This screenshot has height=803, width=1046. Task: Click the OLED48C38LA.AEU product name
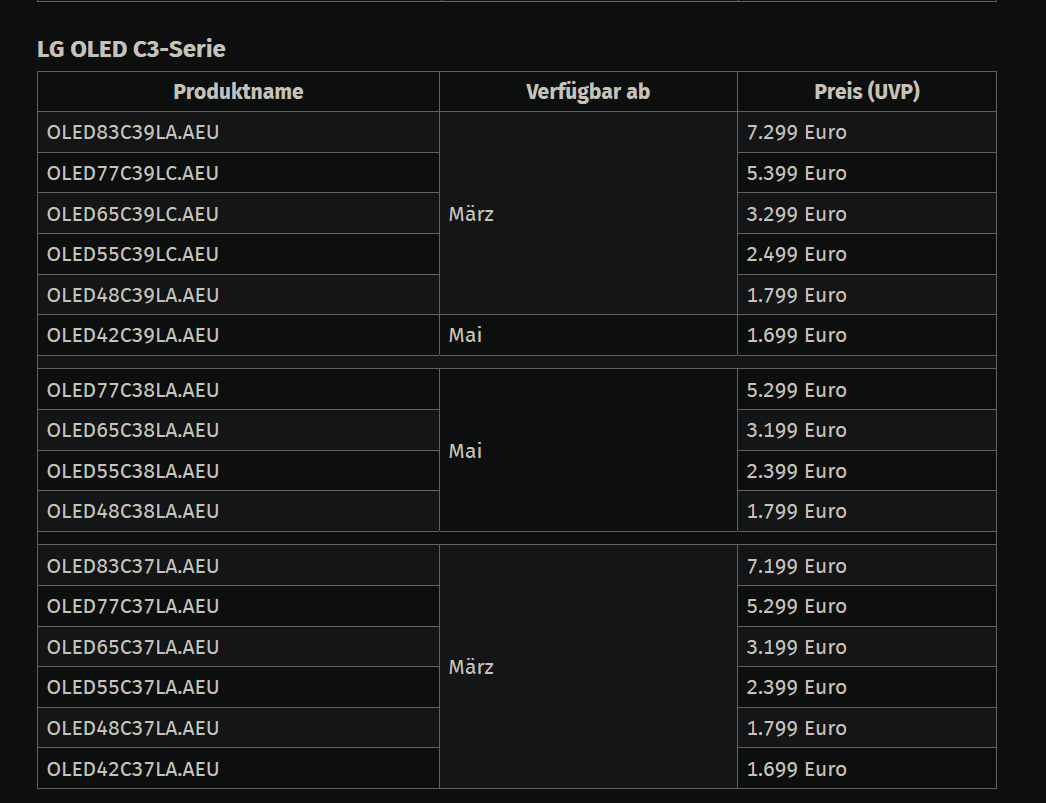tap(132, 511)
